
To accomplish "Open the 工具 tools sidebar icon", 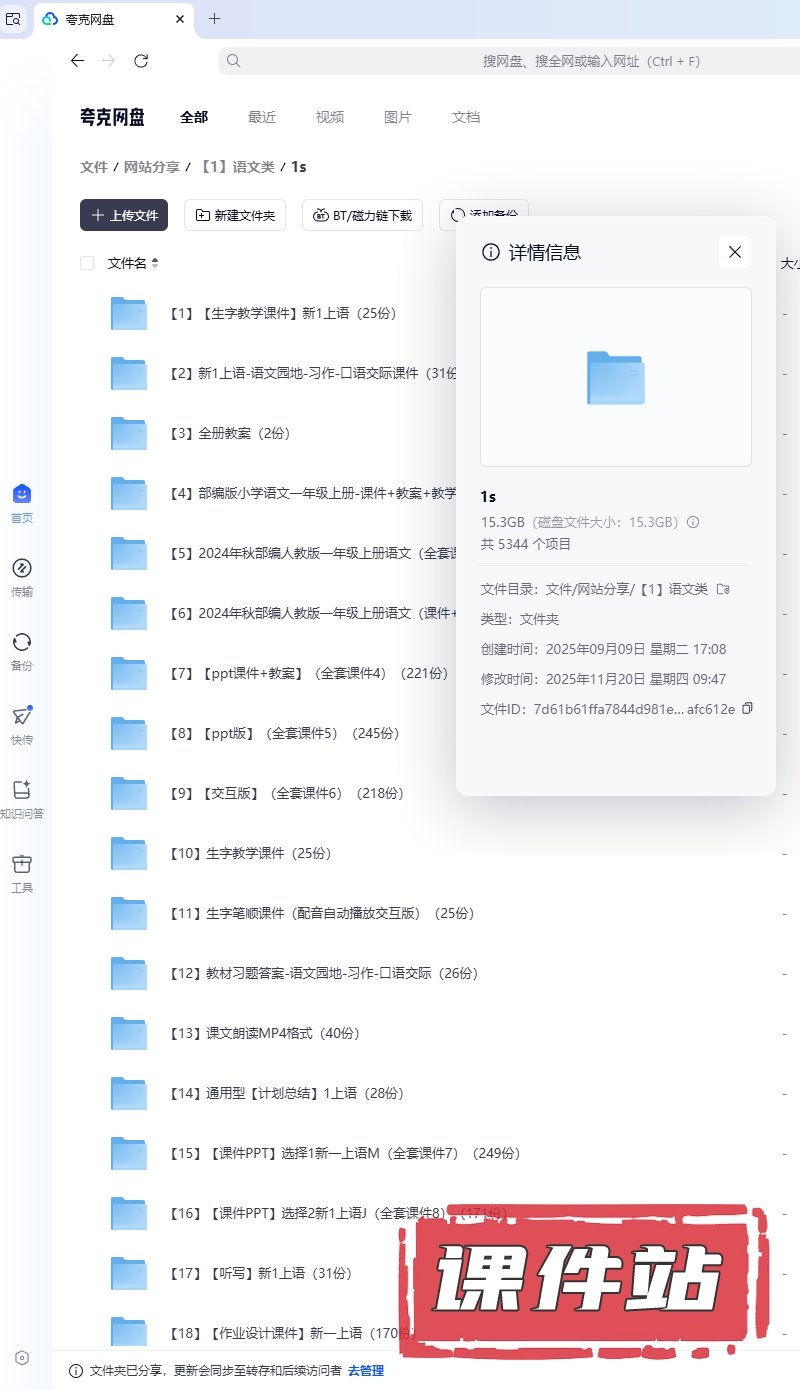I will tap(22, 864).
